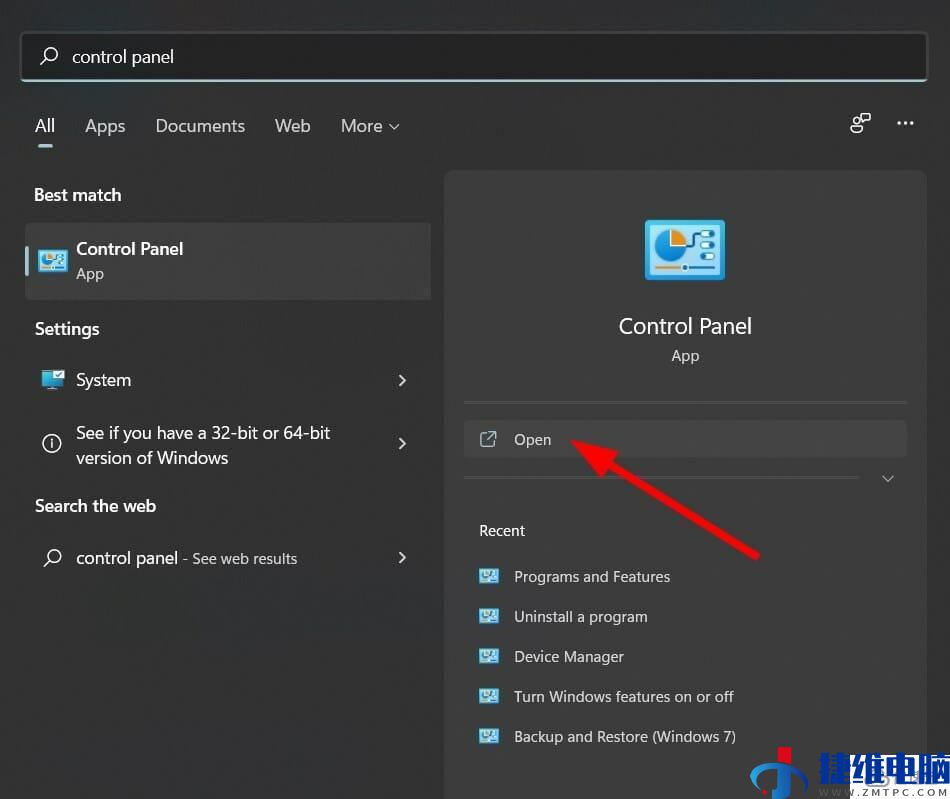This screenshot has height=799, width=950.
Task: Click the web search magnifier icon
Action: click(x=53, y=557)
